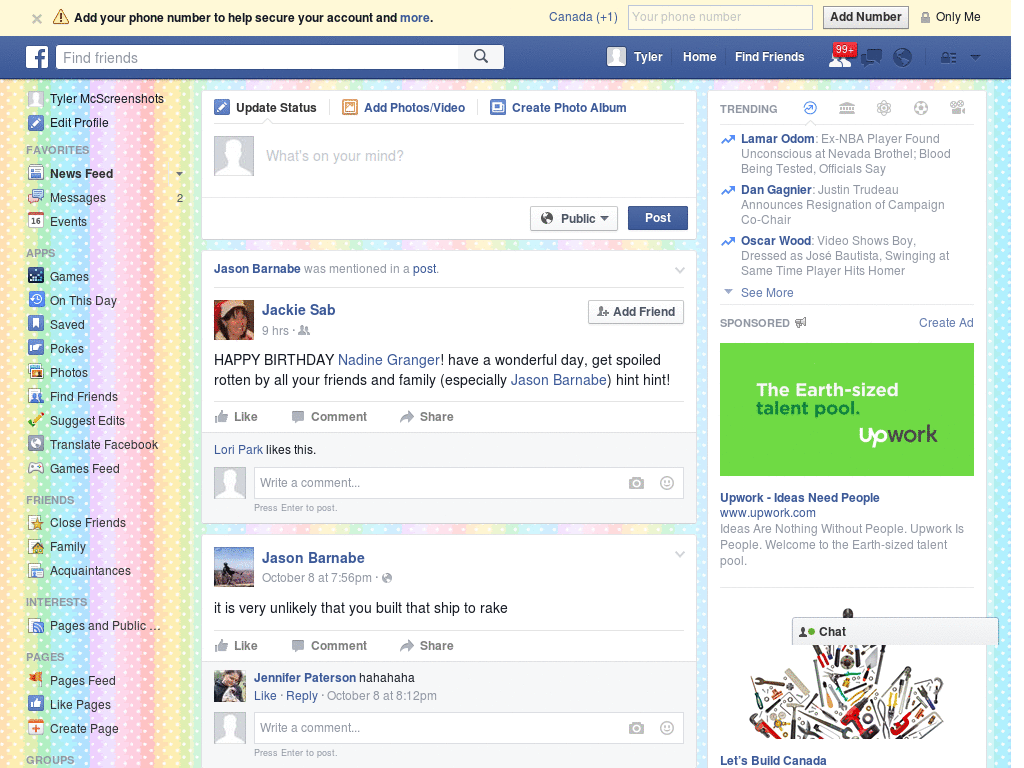1024x768 pixels.
Task: Expand News Feed options arrow
Action: pyautogui.click(x=180, y=174)
